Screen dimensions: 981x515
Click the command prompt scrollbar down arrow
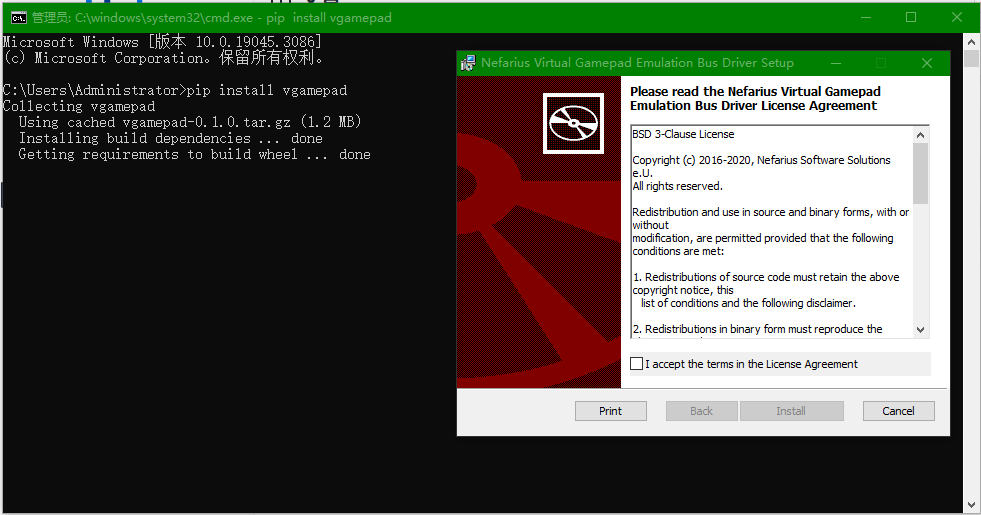tap(971, 505)
